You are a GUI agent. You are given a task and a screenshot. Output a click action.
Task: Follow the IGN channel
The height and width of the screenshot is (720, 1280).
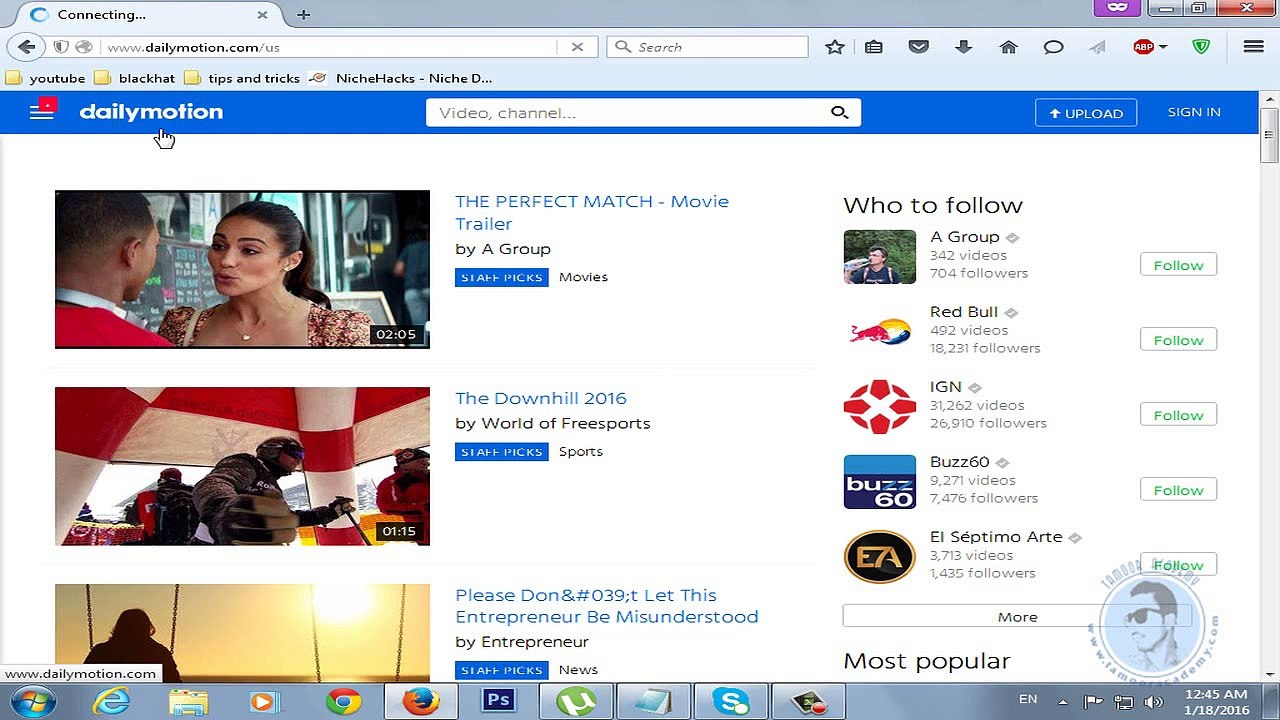tap(1178, 415)
